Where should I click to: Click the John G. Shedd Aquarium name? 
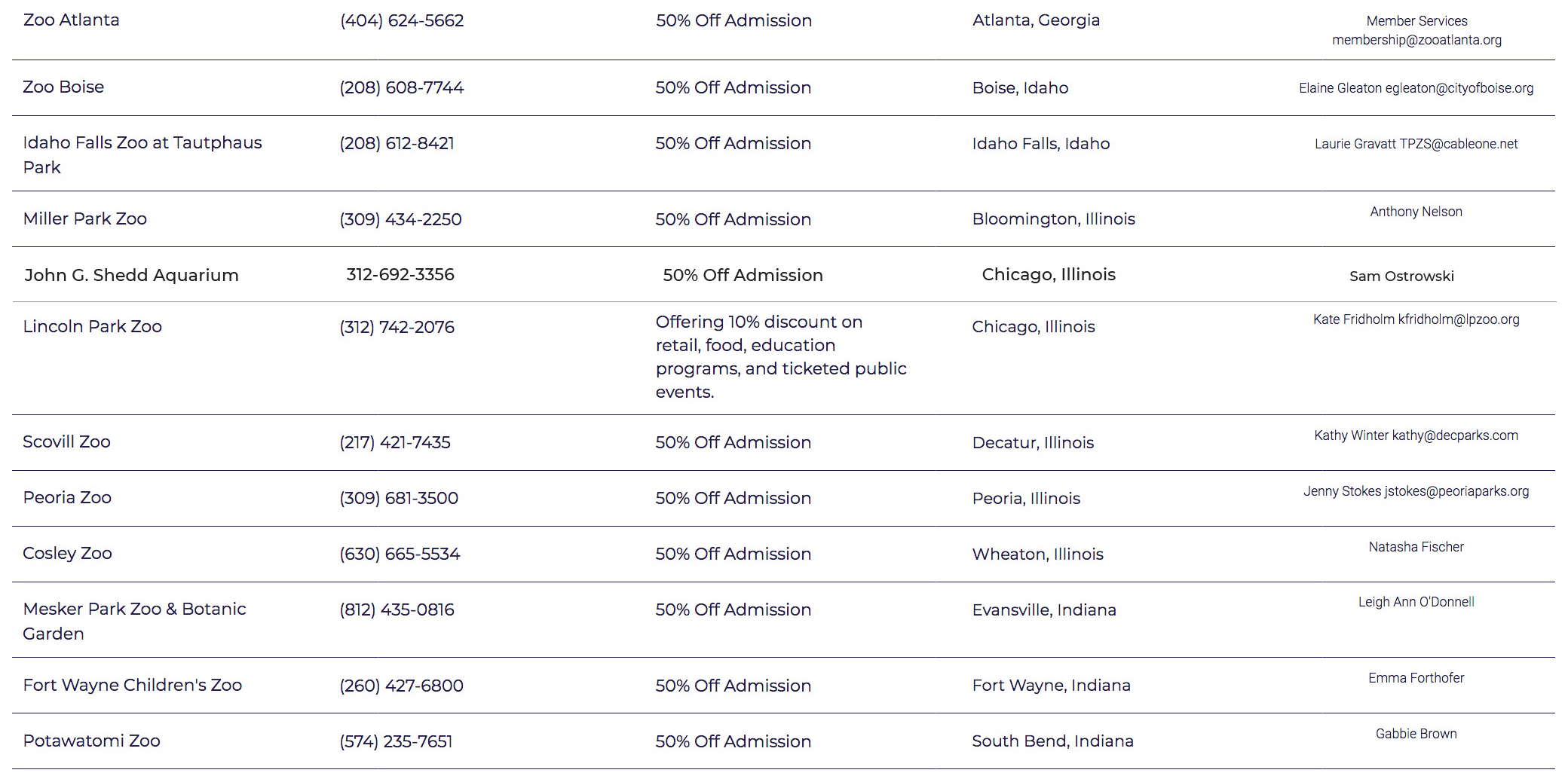pyautogui.click(x=131, y=275)
